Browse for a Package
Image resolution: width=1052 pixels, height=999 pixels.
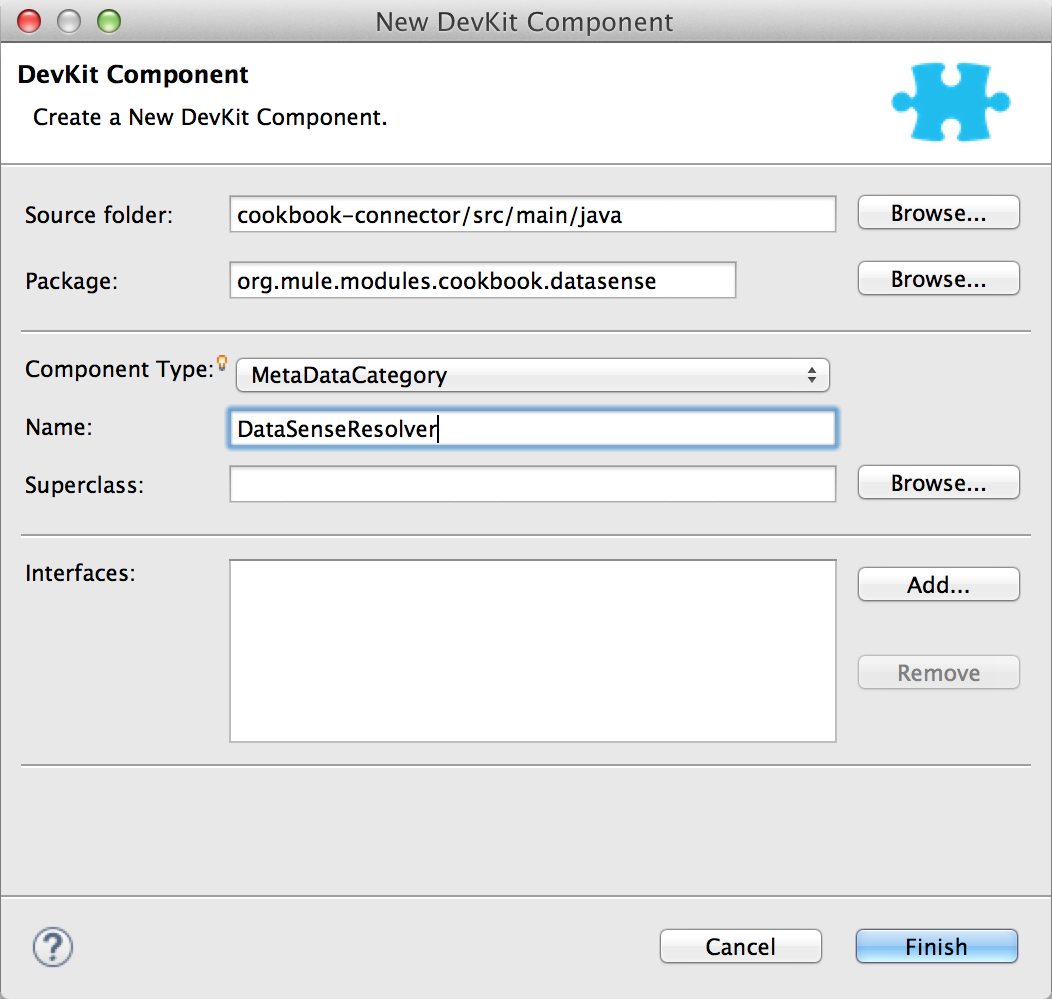pos(937,278)
